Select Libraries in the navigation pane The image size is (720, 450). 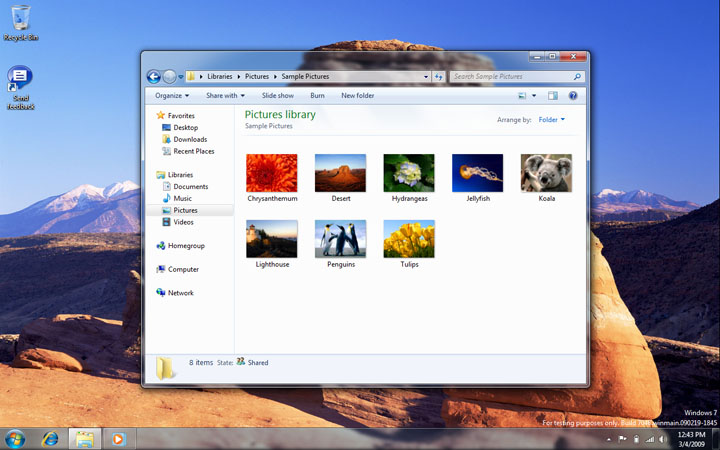click(174, 175)
